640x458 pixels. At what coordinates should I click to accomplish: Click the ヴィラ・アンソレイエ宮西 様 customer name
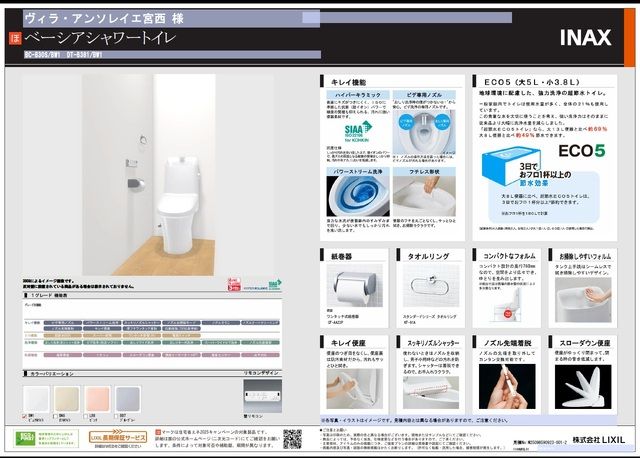click(104, 18)
